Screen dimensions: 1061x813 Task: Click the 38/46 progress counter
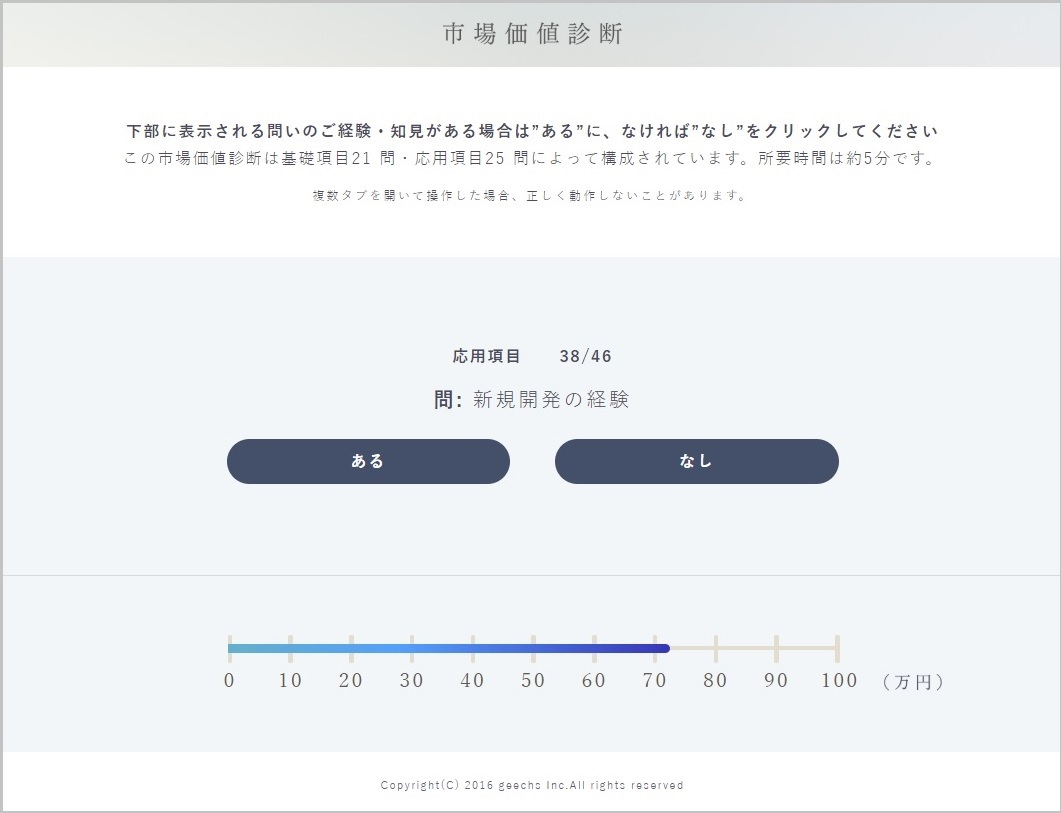click(585, 356)
